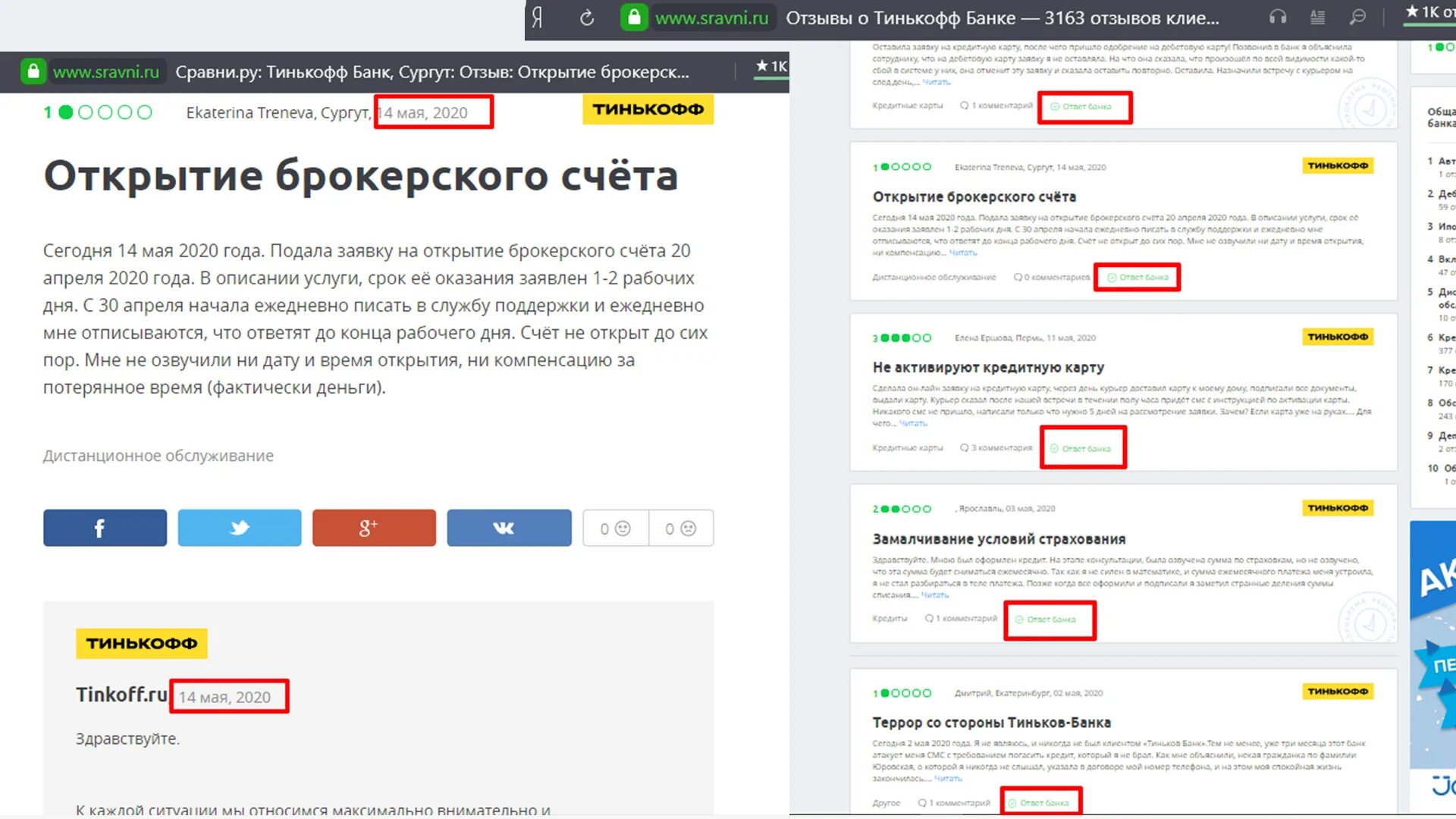The height and width of the screenshot is (819, 1456).
Task: Click 'Читать' link in the topmost partial review
Action: [936, 82]
